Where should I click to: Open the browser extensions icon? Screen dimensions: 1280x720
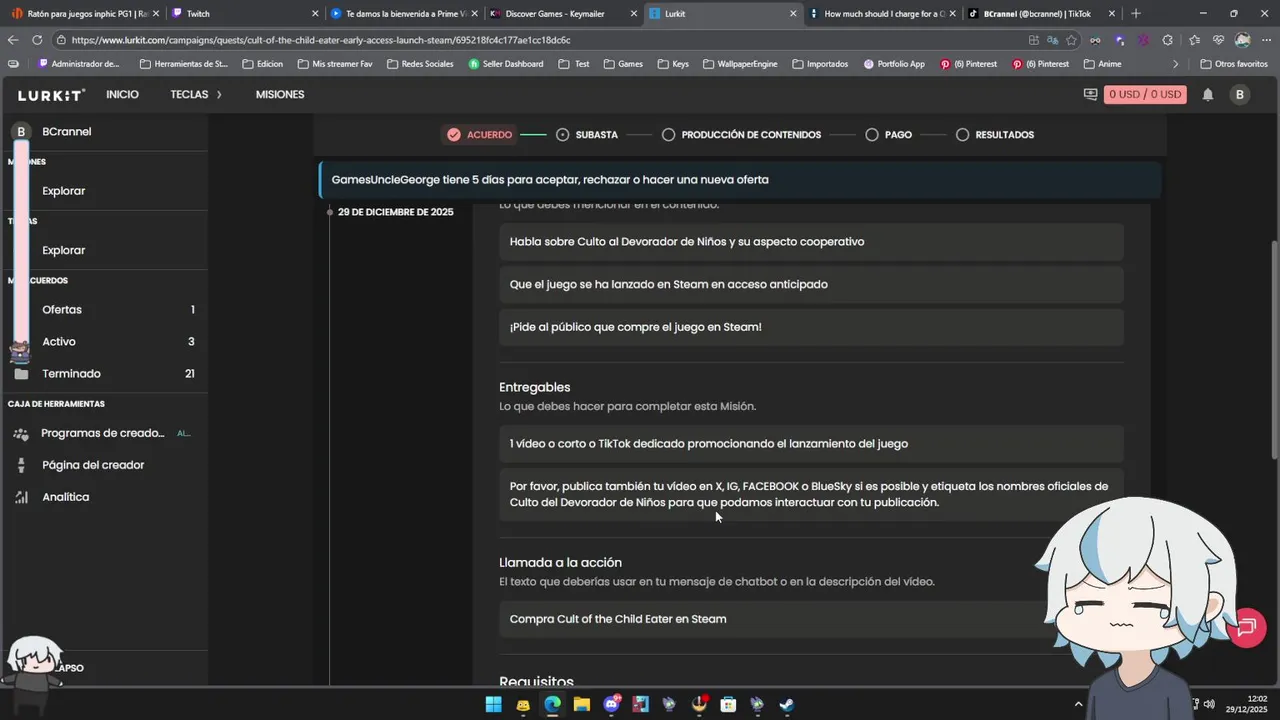point(1167,40)
